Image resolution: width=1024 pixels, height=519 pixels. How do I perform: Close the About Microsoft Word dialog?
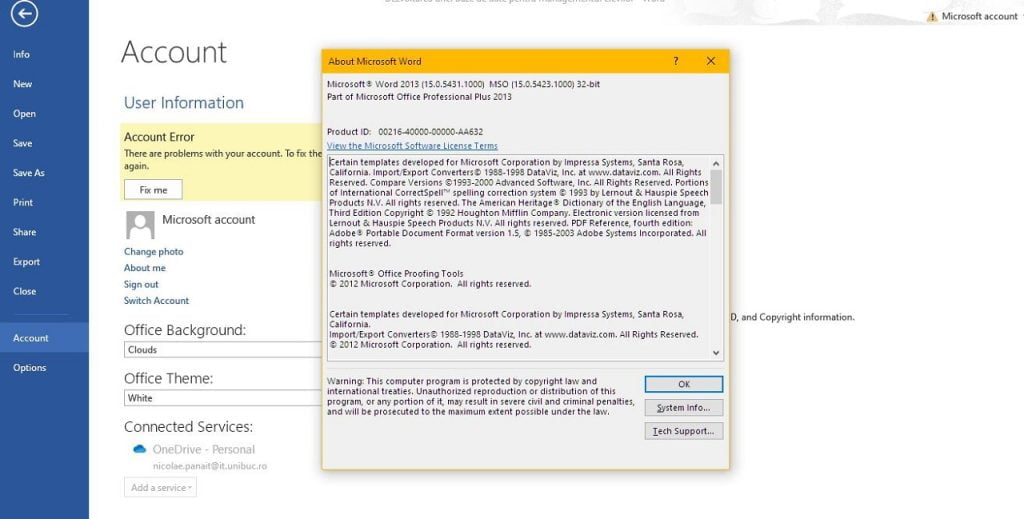point(711,61)
